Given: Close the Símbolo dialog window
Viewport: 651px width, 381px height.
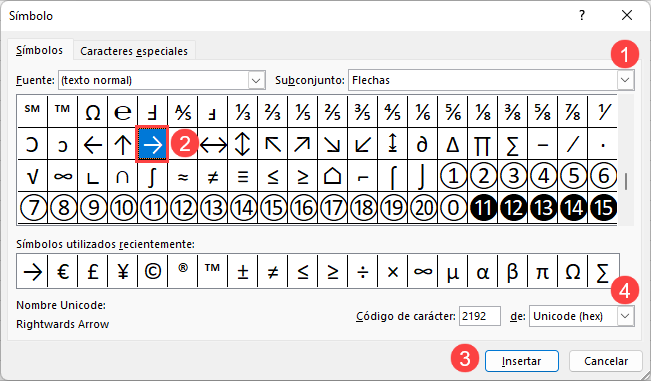Looking at the screenshot, I should [x=627, y=16].
